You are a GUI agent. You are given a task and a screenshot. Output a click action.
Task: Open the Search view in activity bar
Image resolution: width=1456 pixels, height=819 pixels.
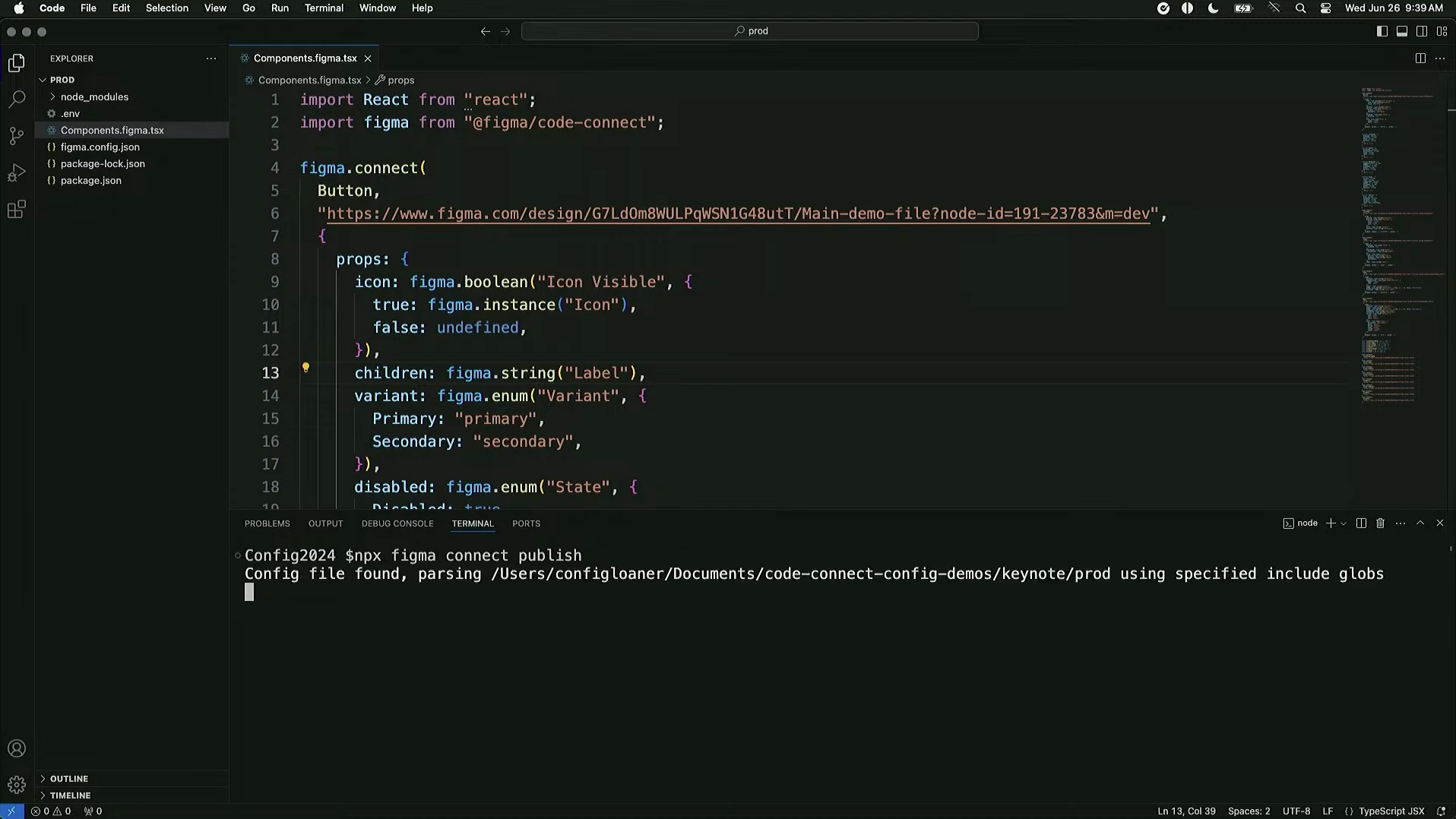[17, 100]
